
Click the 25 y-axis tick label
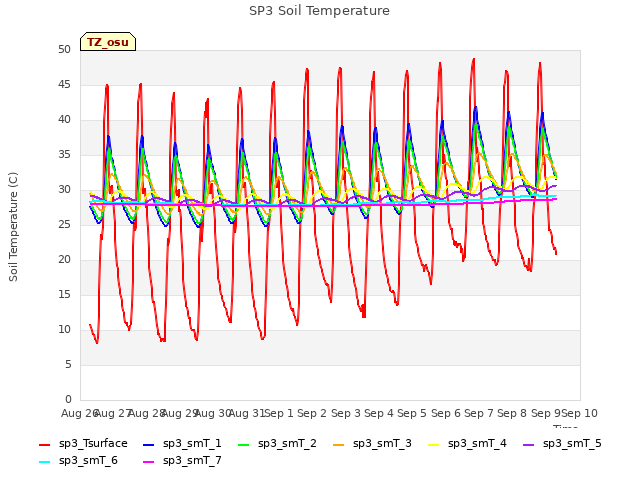64,224
